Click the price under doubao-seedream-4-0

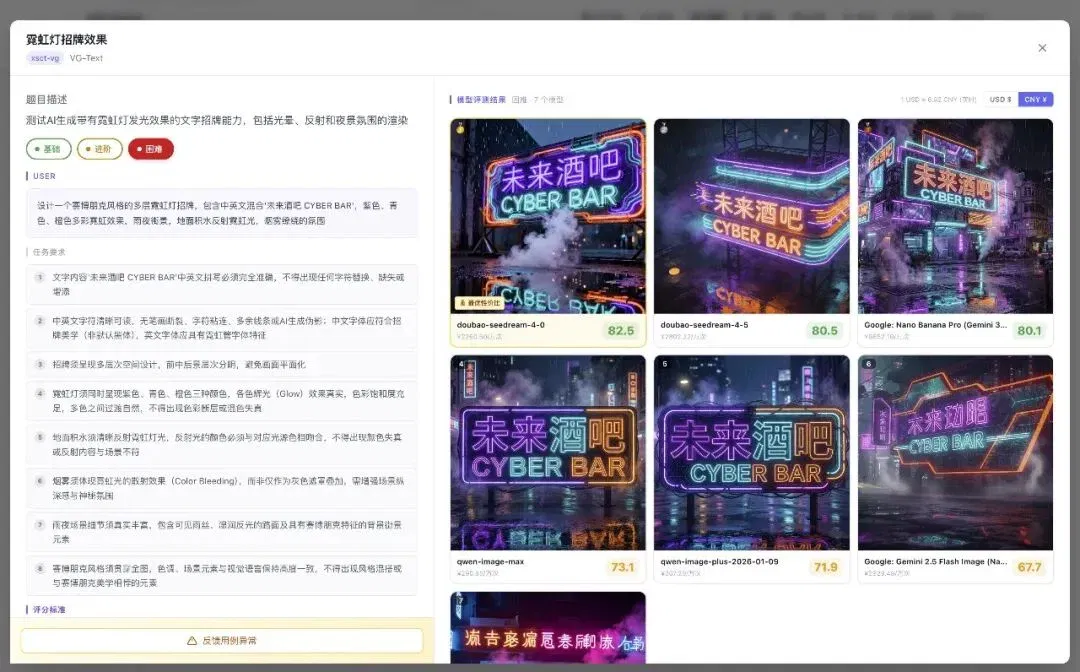pos(479,337)
